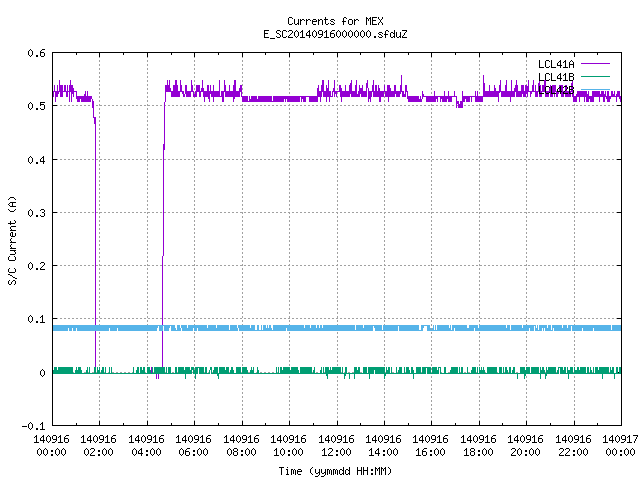
Task: Click the green LCL41B trace near 0 A
Action: [x=337, y=370]
